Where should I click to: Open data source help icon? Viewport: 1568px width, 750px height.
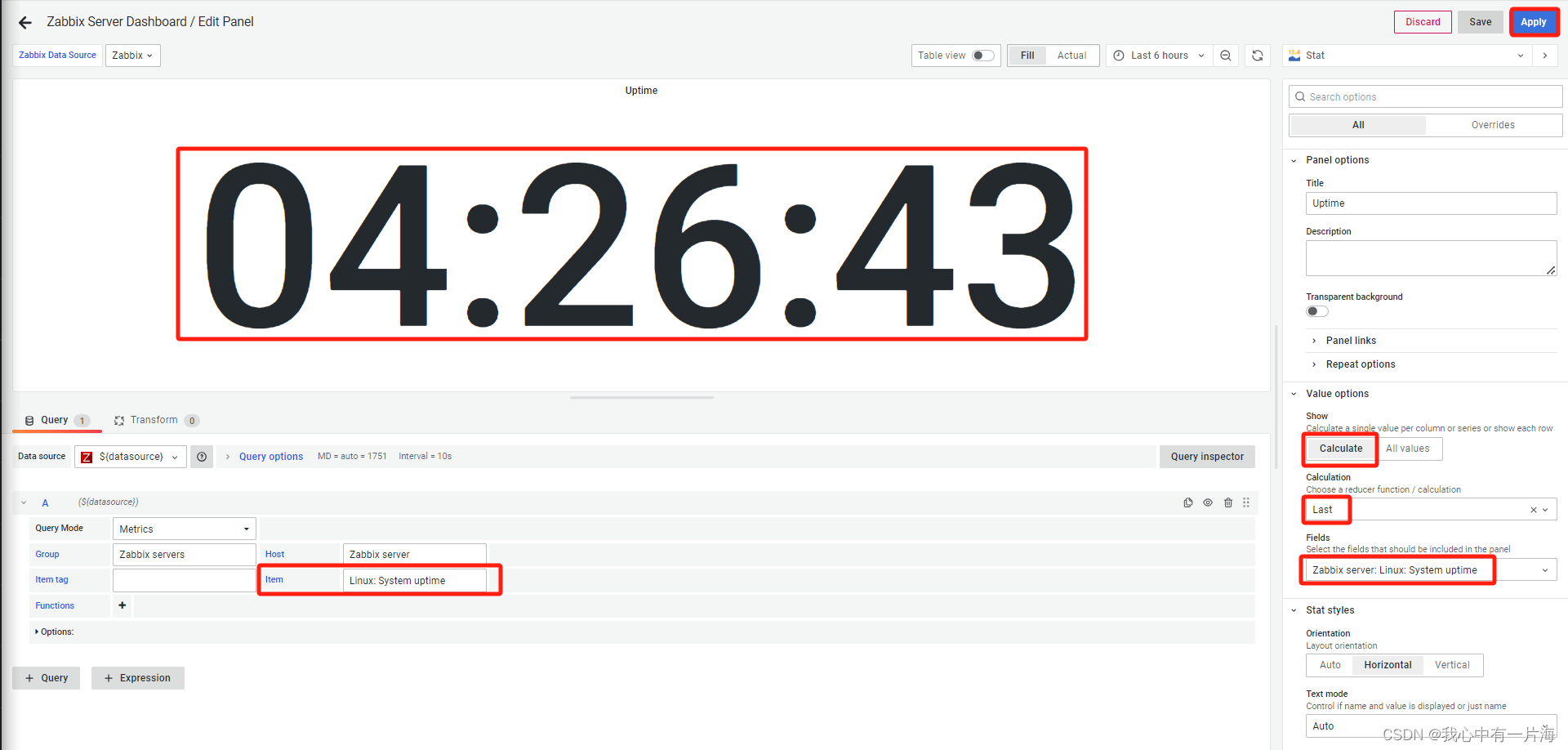coord(202,457)
